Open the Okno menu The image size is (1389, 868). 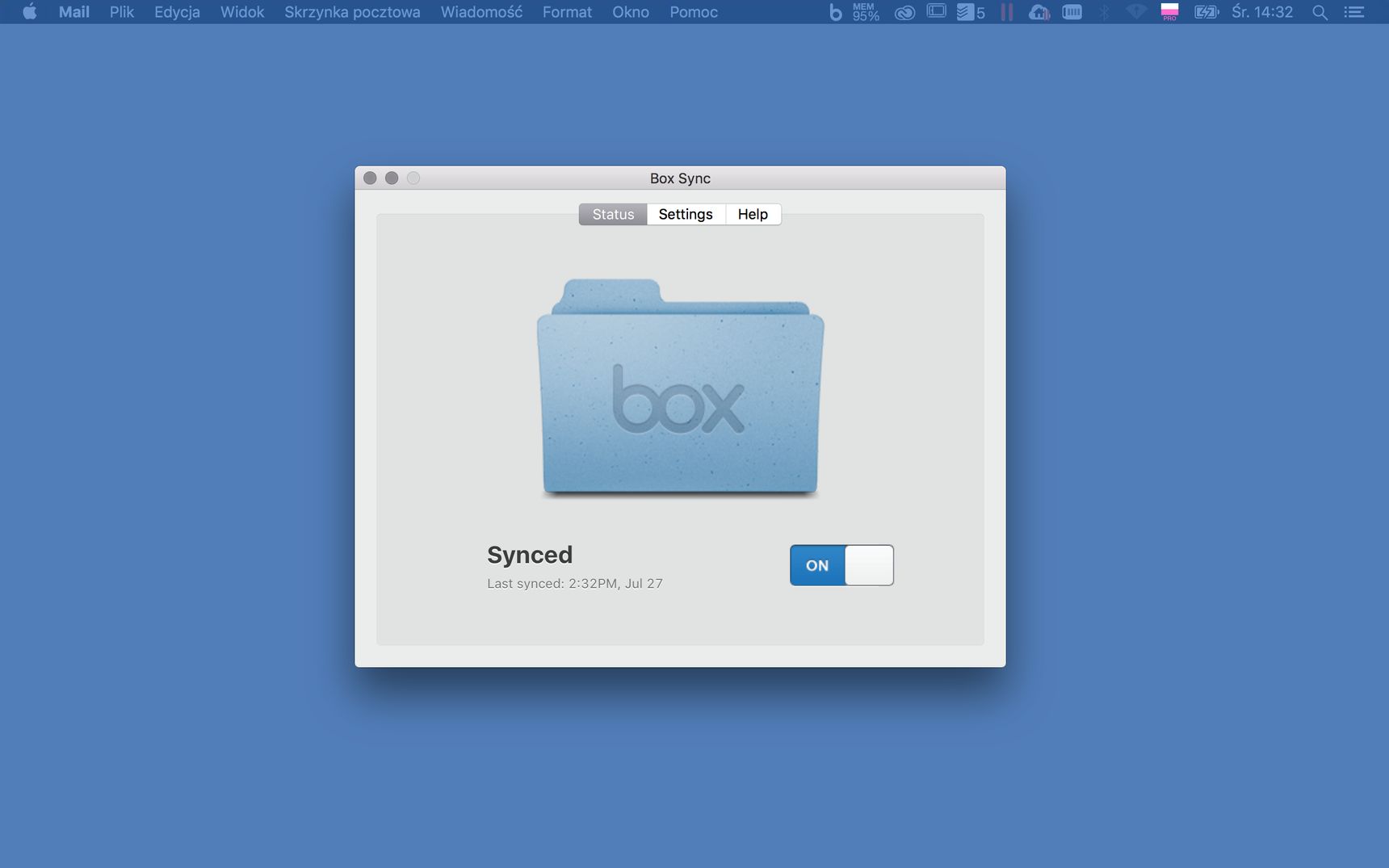coord(631,12)
